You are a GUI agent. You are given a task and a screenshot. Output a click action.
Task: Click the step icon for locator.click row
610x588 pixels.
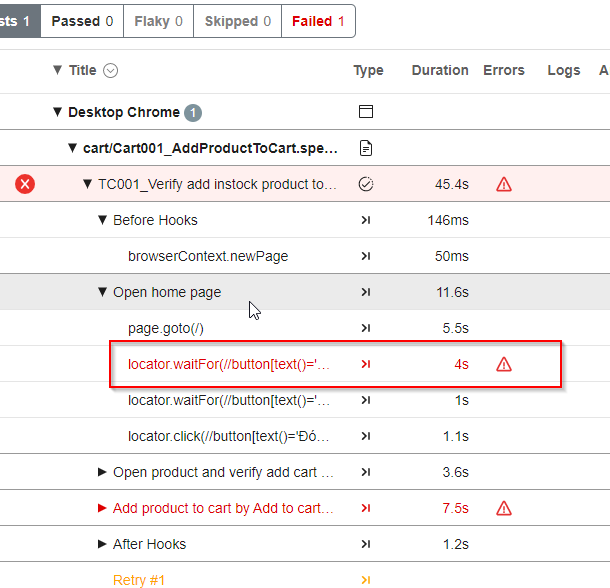366,436
